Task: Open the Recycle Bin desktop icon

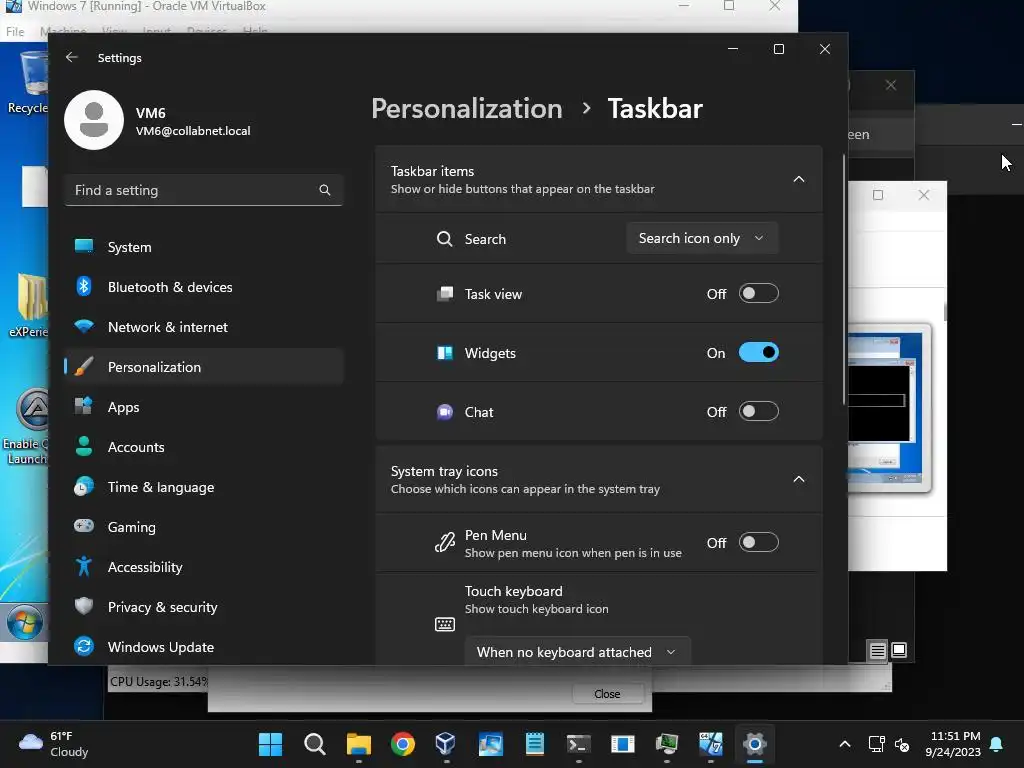Action: pyautogui.click(x=27, y=84)
